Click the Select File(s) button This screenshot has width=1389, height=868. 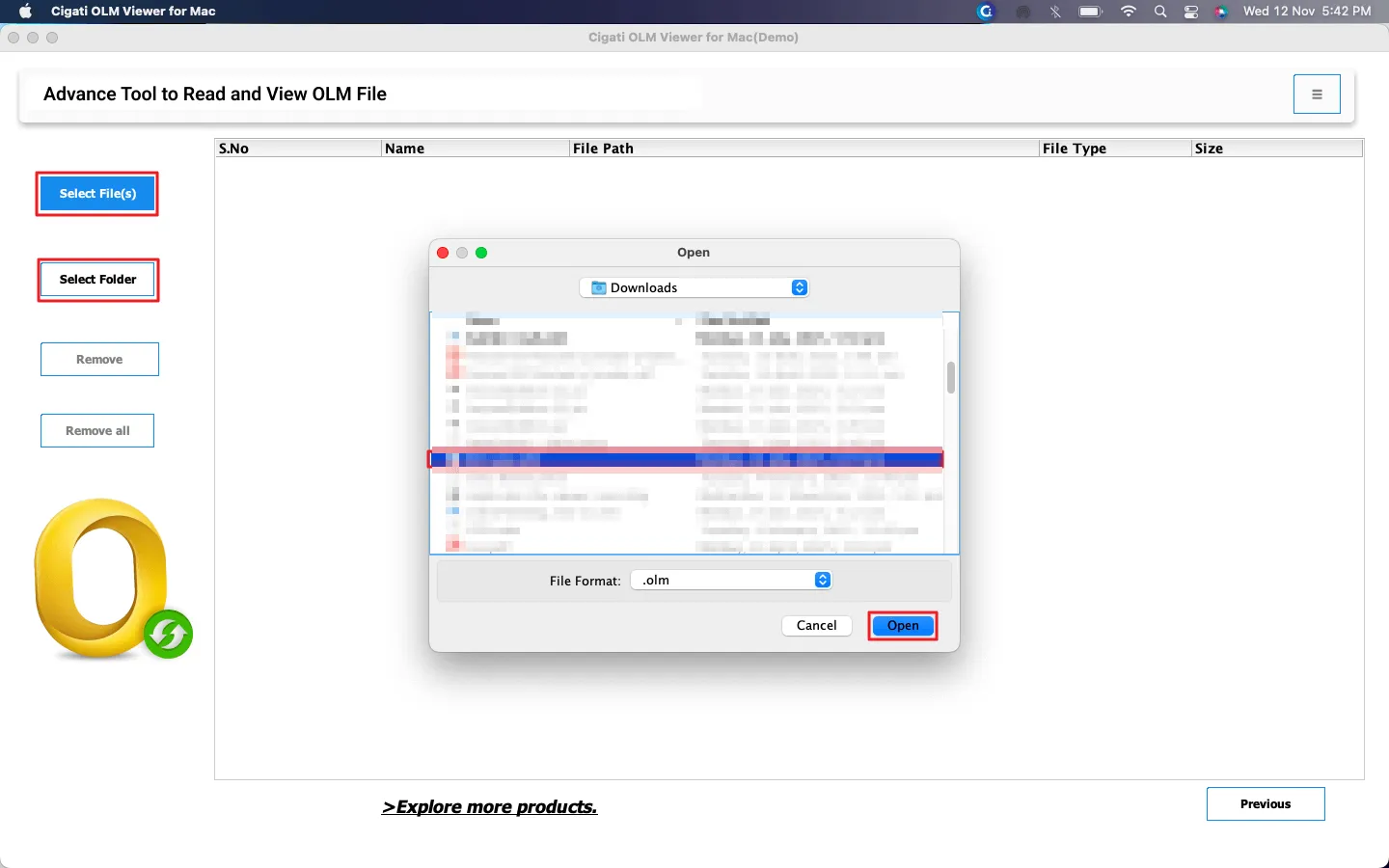click(x=97, y=194)
